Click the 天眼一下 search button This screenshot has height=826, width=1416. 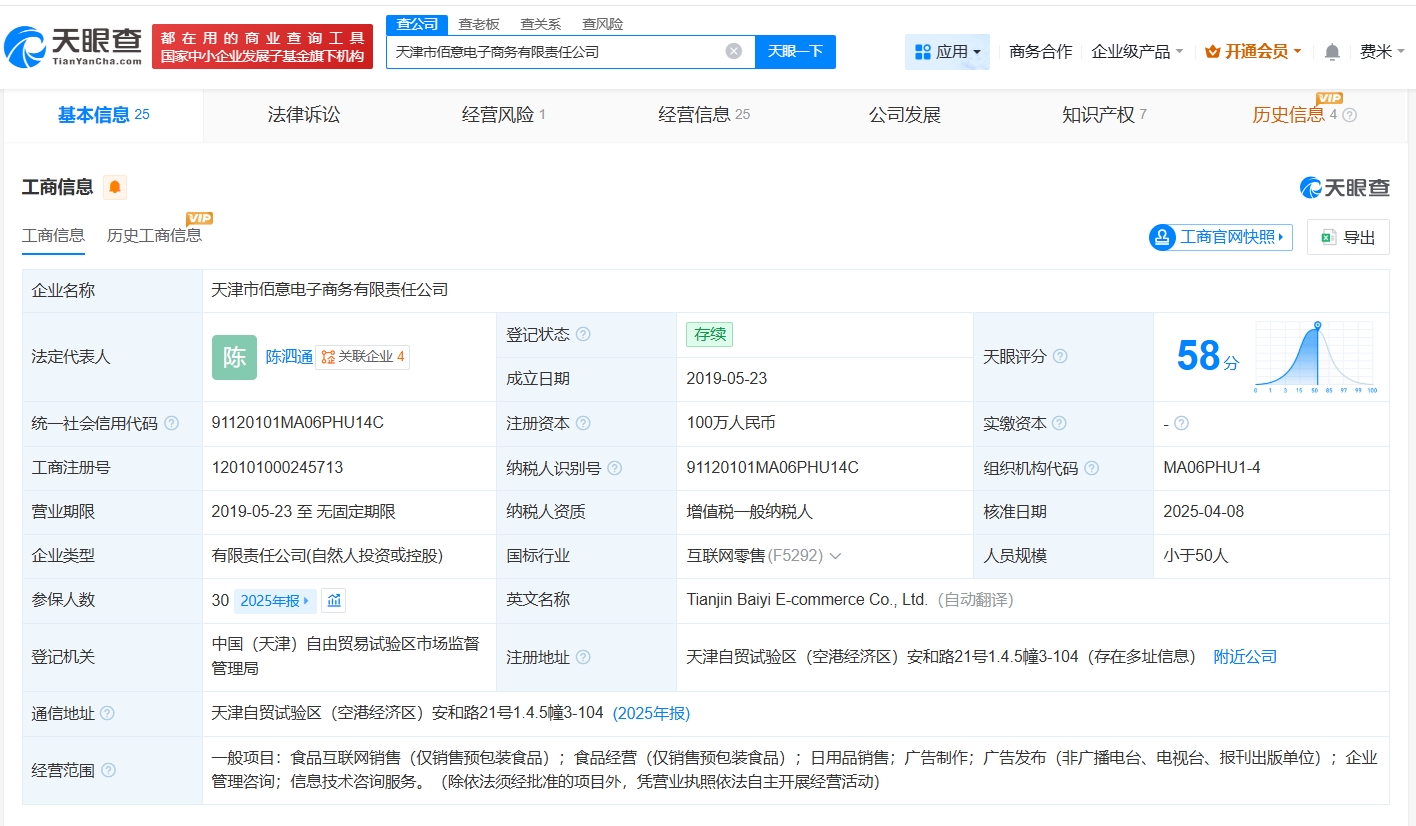(x=795, y=52)
